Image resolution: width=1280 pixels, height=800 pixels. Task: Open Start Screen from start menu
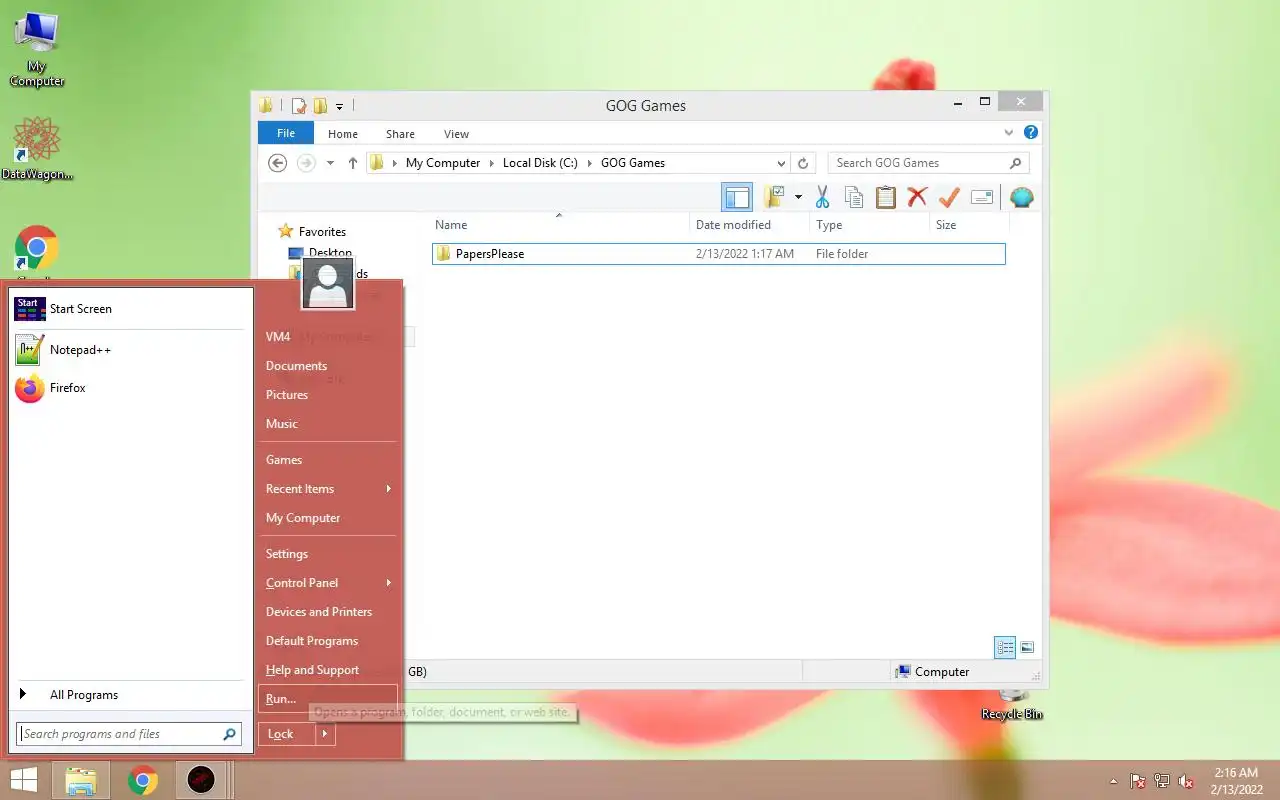128,309
